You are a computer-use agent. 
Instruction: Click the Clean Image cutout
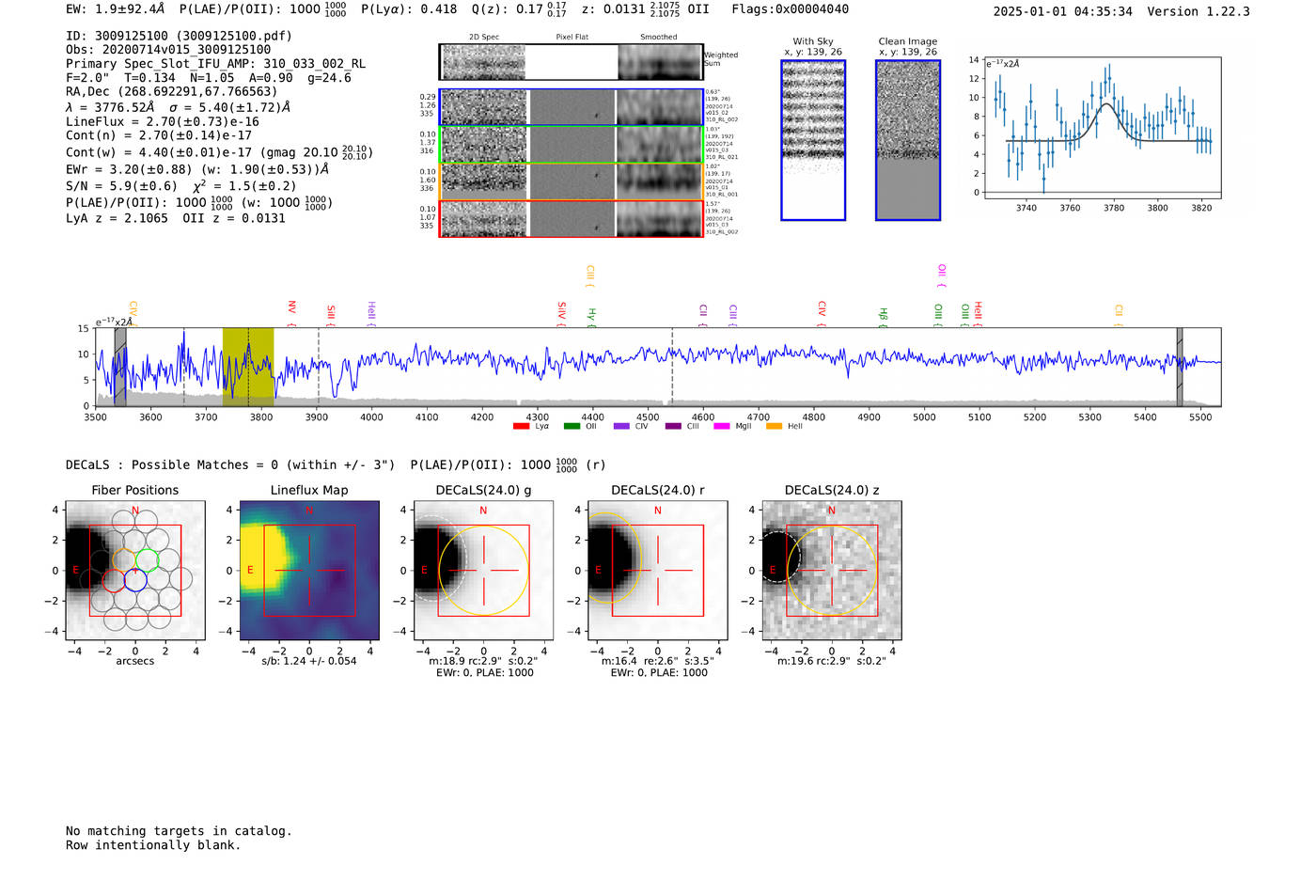[x=908, y=140]
